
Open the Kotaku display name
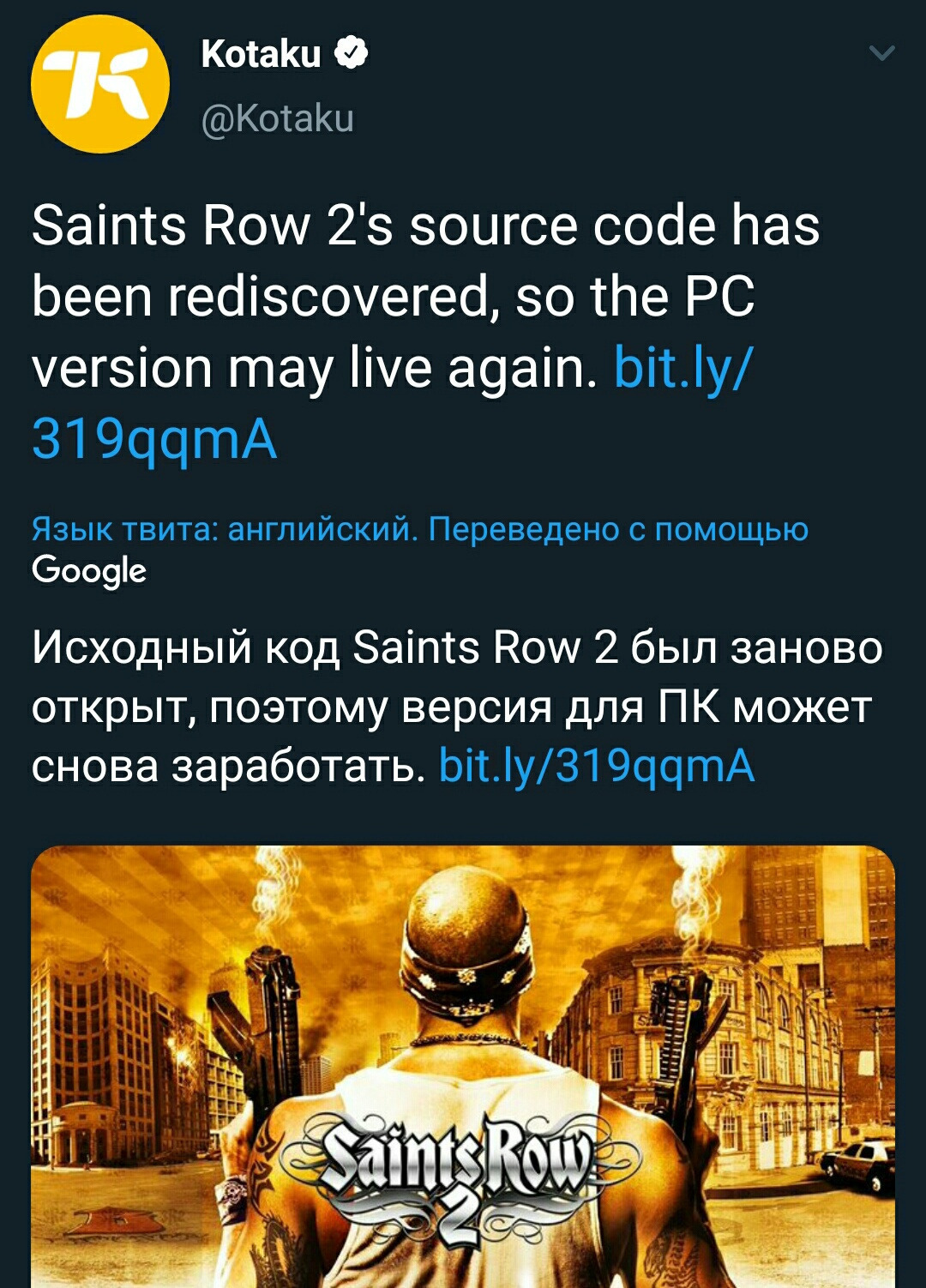261,54
